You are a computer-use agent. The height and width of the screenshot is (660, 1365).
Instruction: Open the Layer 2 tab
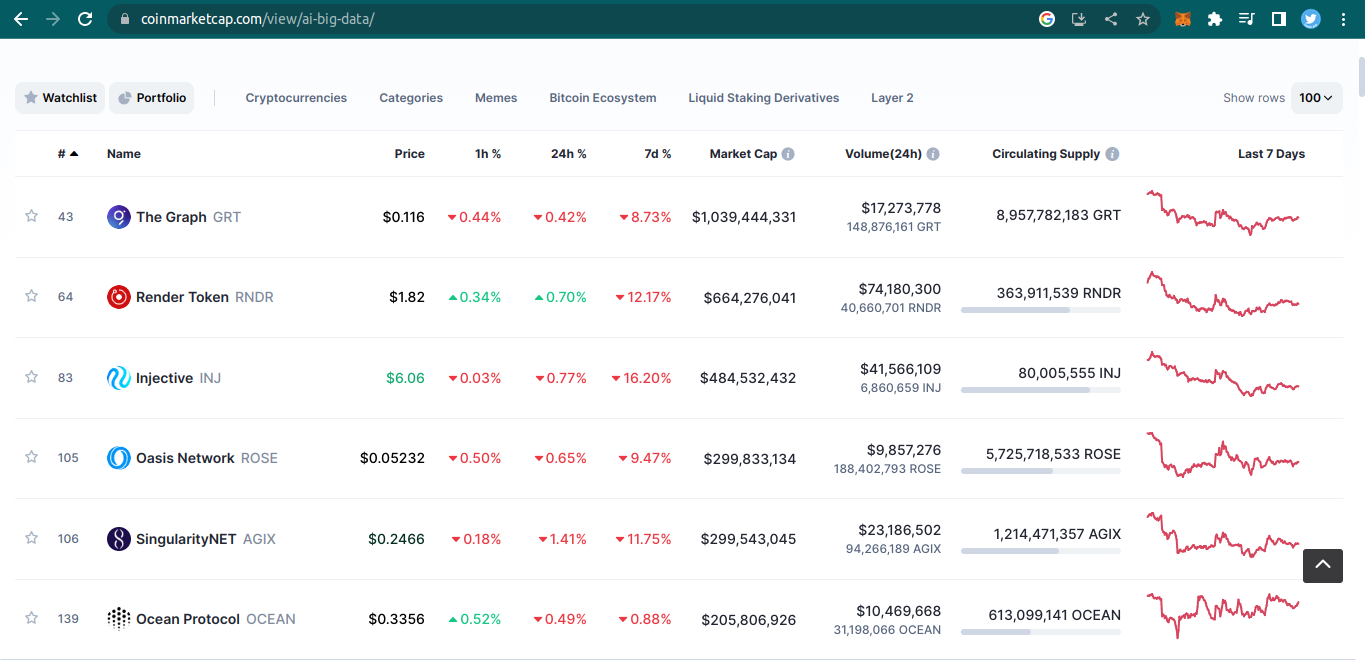coord(892,98)
